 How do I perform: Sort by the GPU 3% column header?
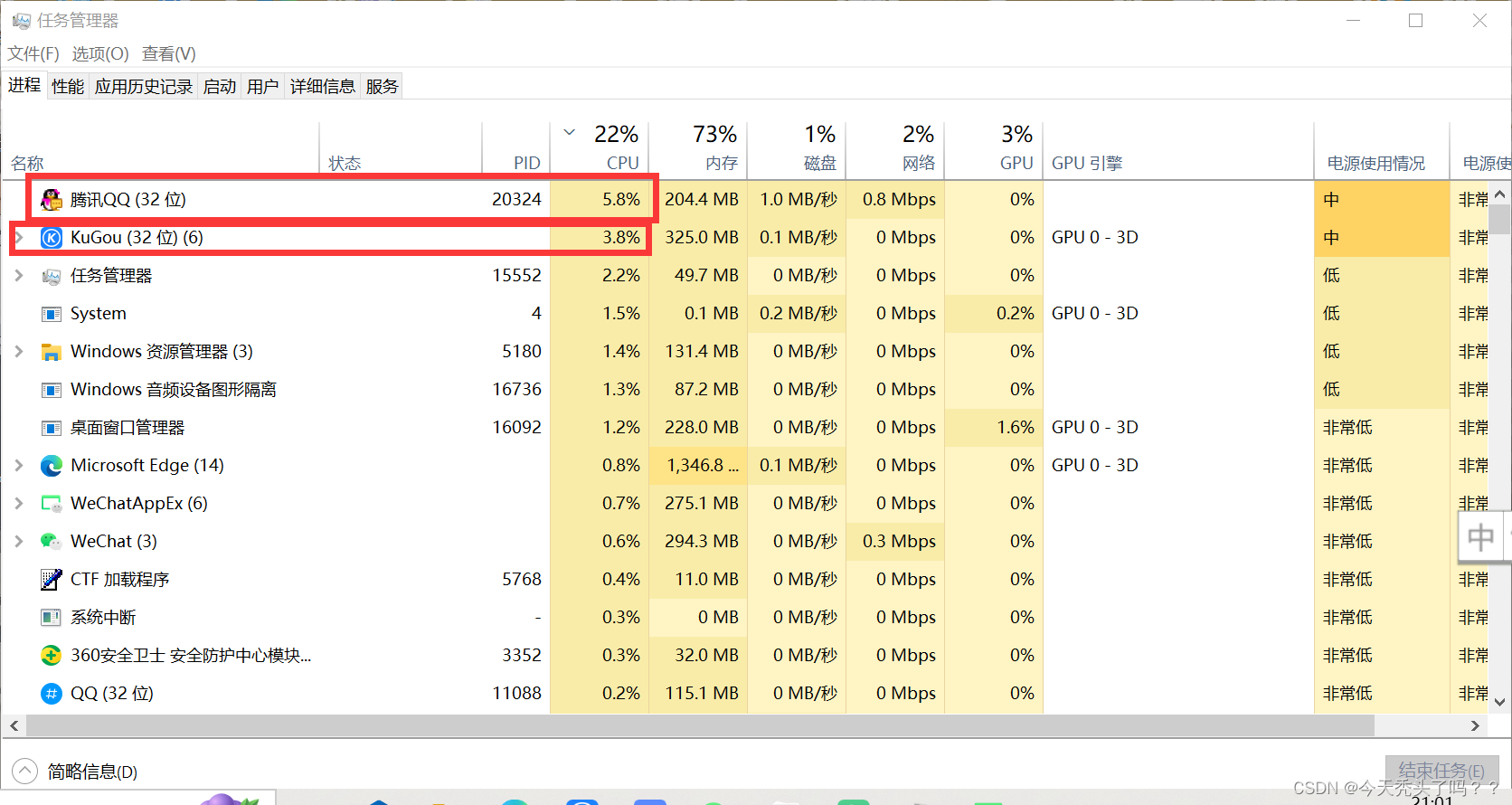click(994, 150)
